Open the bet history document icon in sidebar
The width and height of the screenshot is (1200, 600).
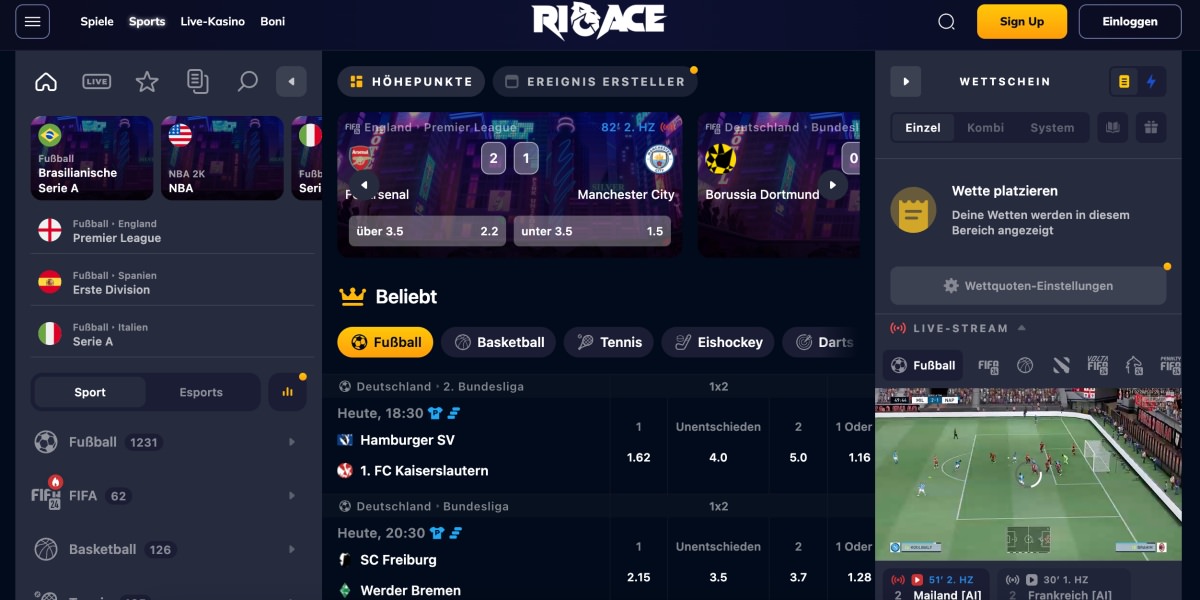[198, 82]
